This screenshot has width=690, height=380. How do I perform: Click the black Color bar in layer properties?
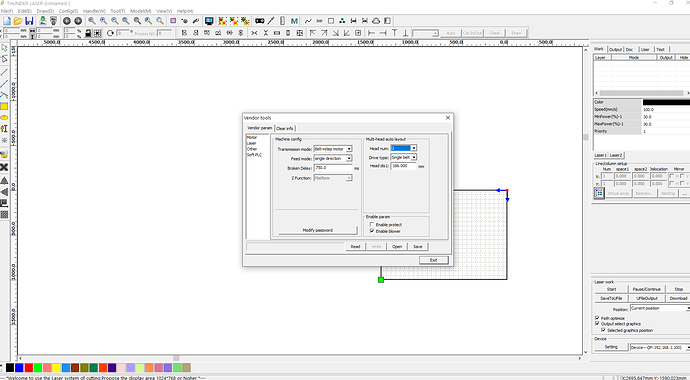pos(666,102)
